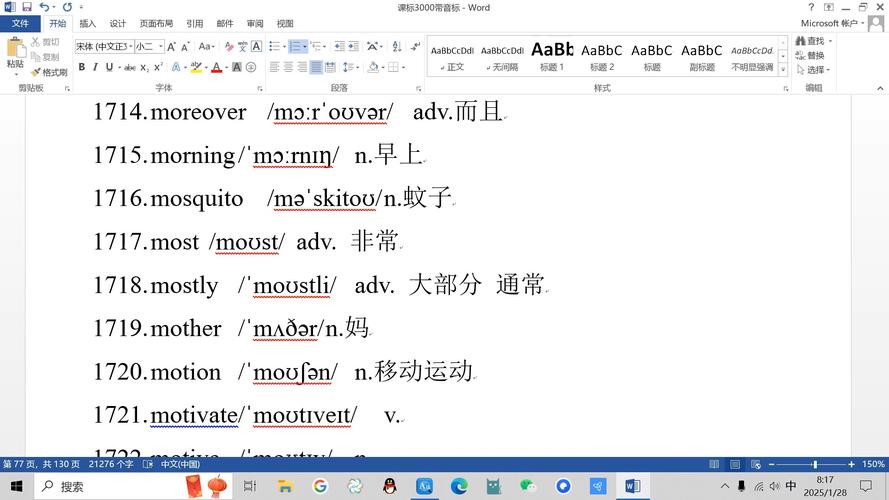Viewport: 889px width, 500px height.
Task: Toggle strikethrough abc formatting
Action: click(x=130, y=67)
